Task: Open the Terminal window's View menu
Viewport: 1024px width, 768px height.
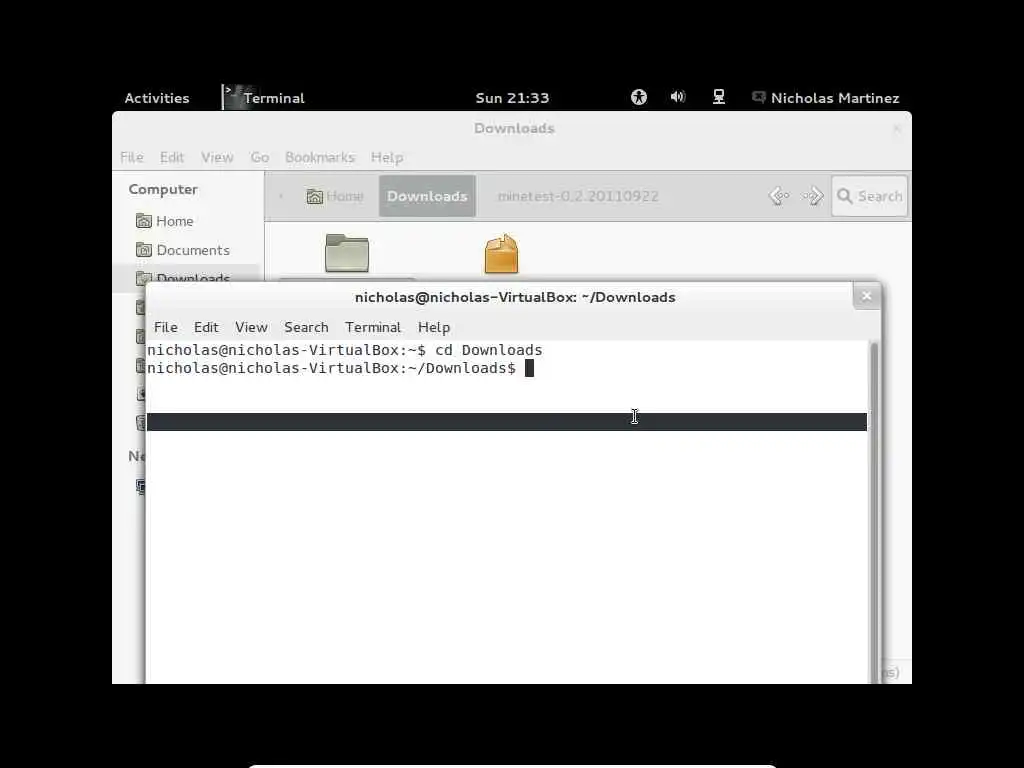Action: click(x=251, y=327)
